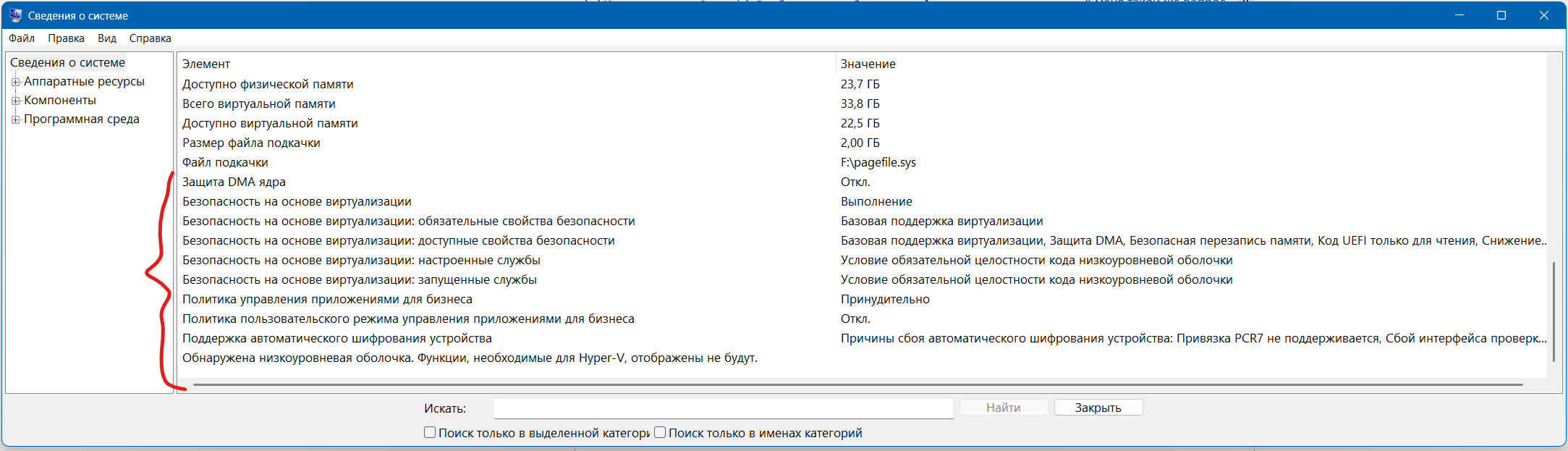This screenshot has height=451, width=1568.
Task: Select the Защита DMA ядра row
Action: [861, 182]
